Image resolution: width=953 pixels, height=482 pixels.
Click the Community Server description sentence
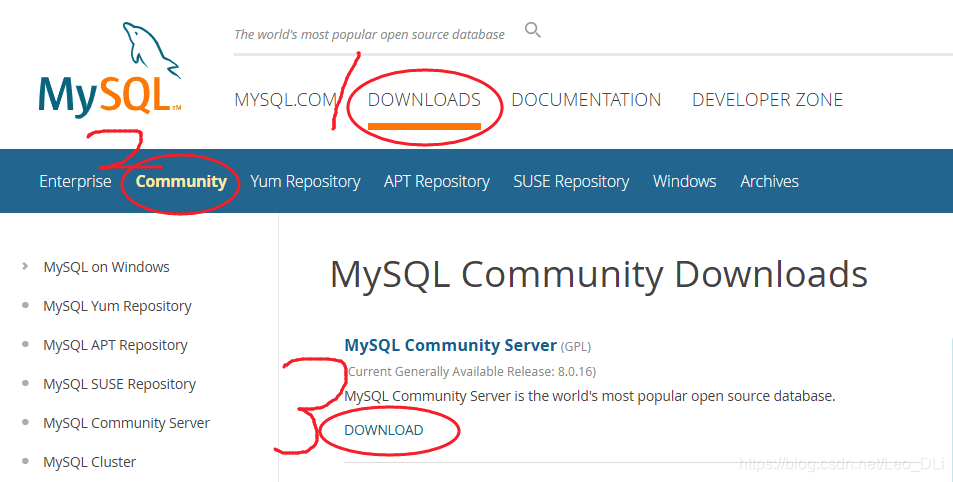(590, 396)
